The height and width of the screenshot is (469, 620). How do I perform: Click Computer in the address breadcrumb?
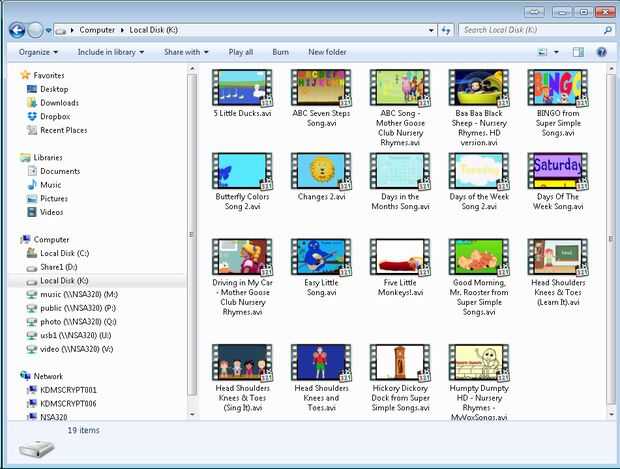click(97, 30)
